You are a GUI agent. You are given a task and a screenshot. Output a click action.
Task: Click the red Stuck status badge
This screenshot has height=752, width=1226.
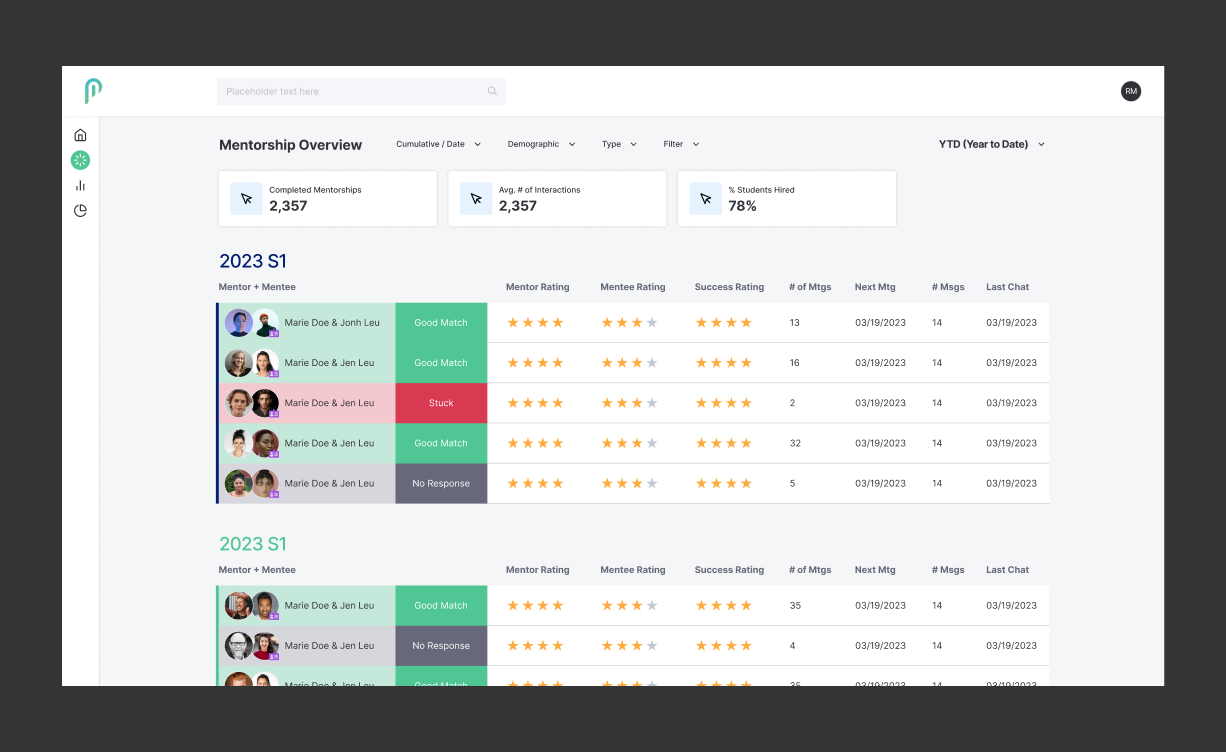point(441,403)
